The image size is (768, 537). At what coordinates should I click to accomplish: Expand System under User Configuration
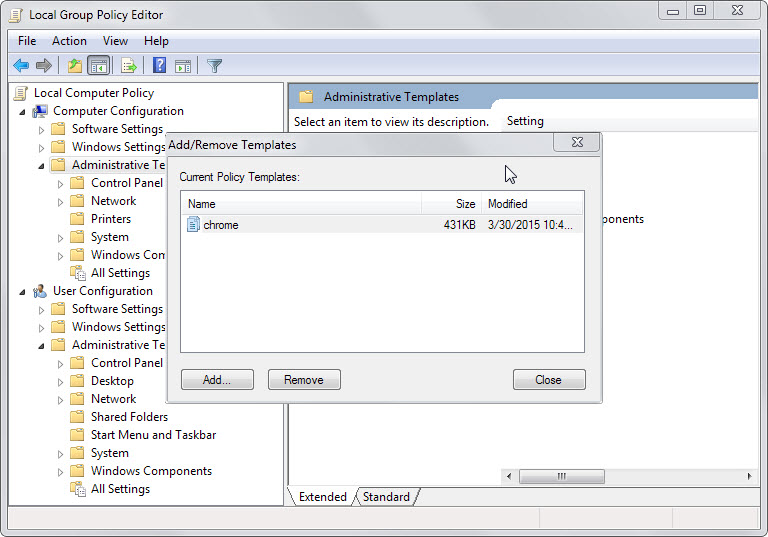[61, 454]
